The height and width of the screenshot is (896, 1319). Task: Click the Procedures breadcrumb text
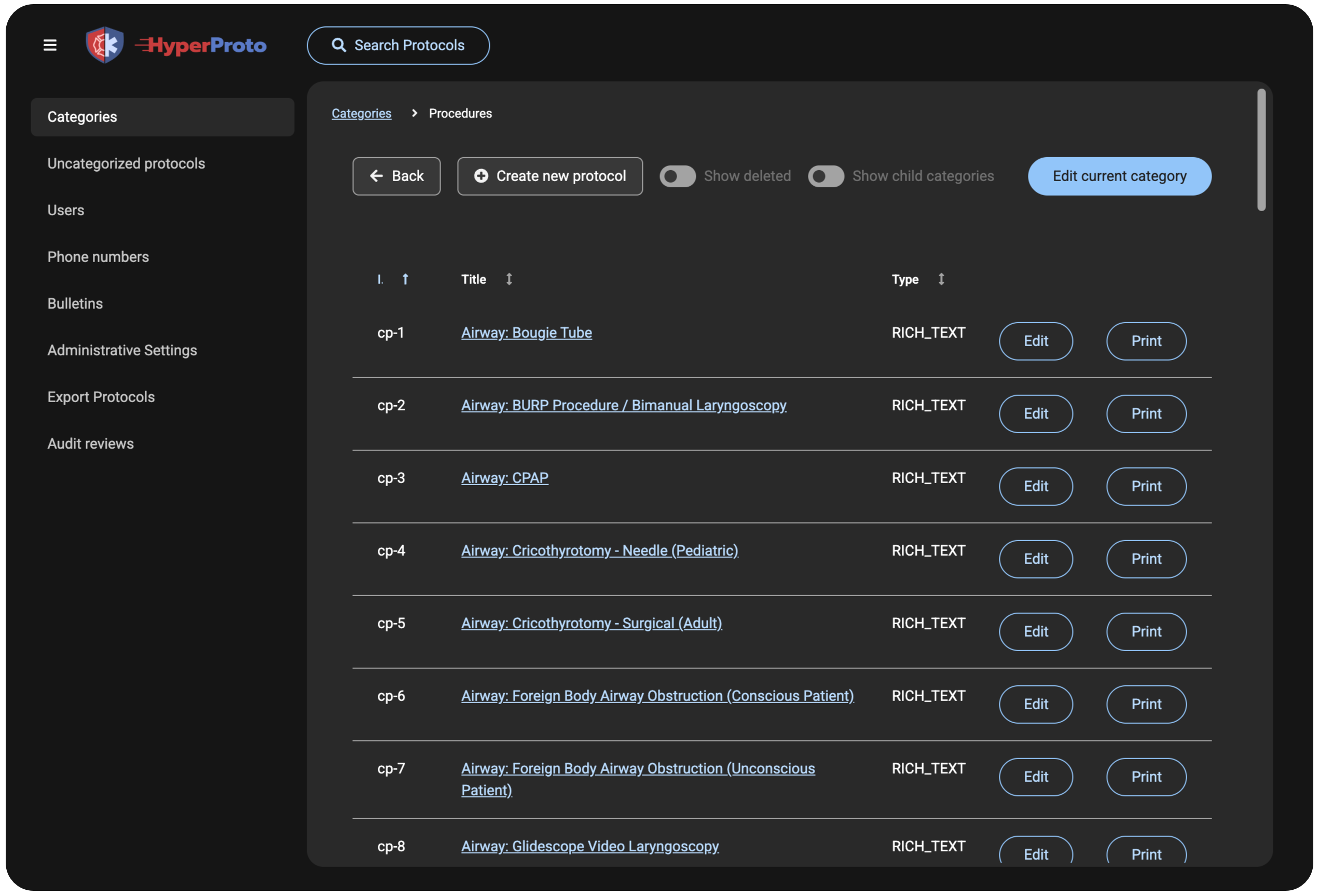(460, 114)
